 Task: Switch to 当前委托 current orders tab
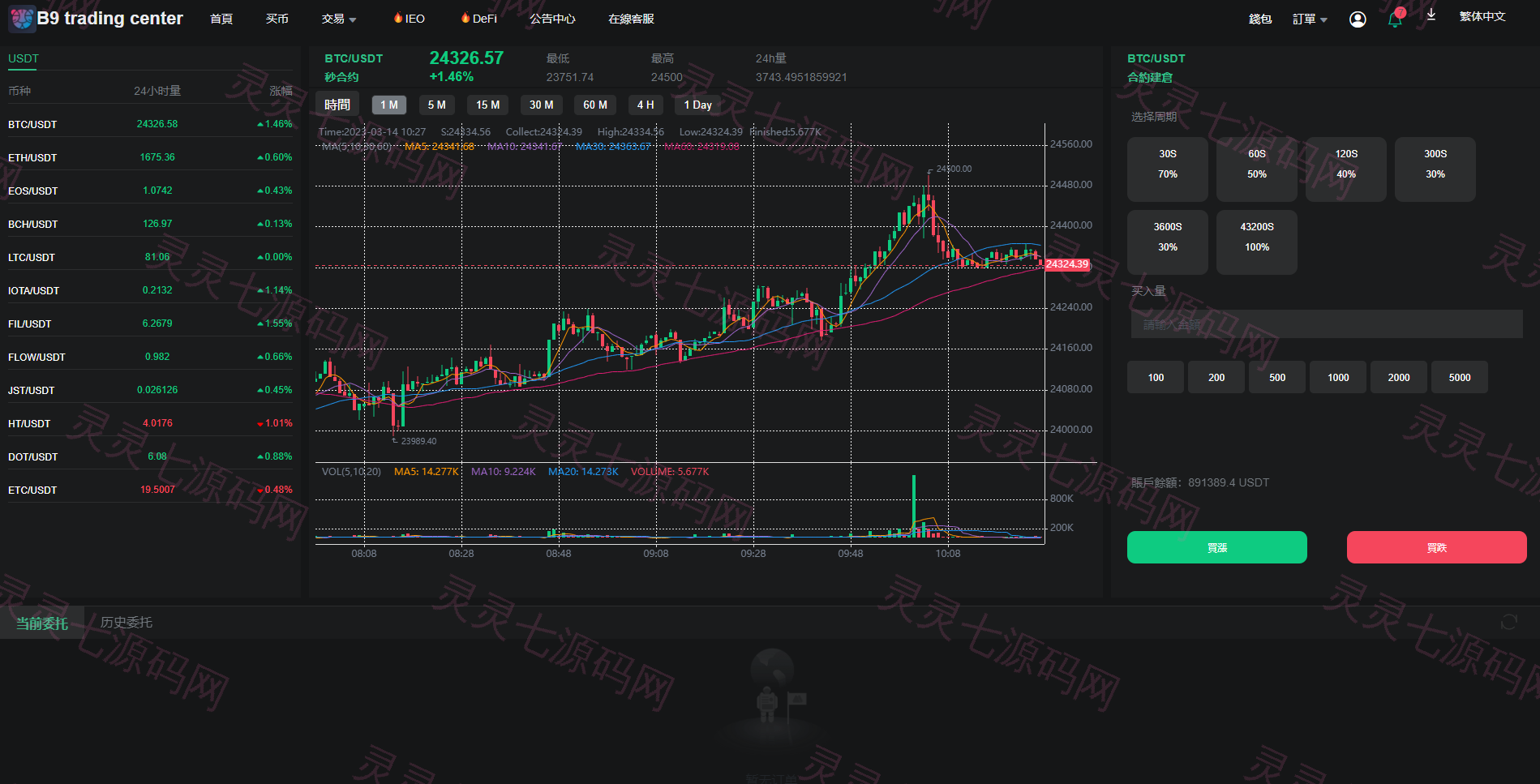point(42,623)
